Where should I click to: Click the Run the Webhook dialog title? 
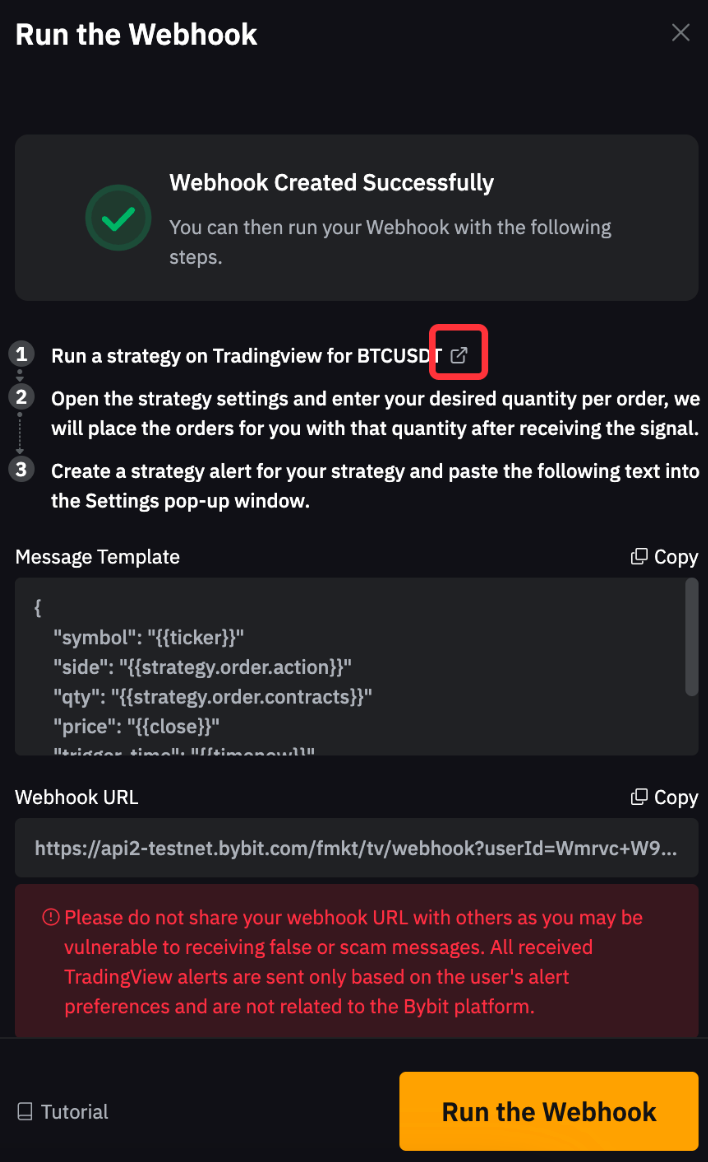(x=136, y=33)
